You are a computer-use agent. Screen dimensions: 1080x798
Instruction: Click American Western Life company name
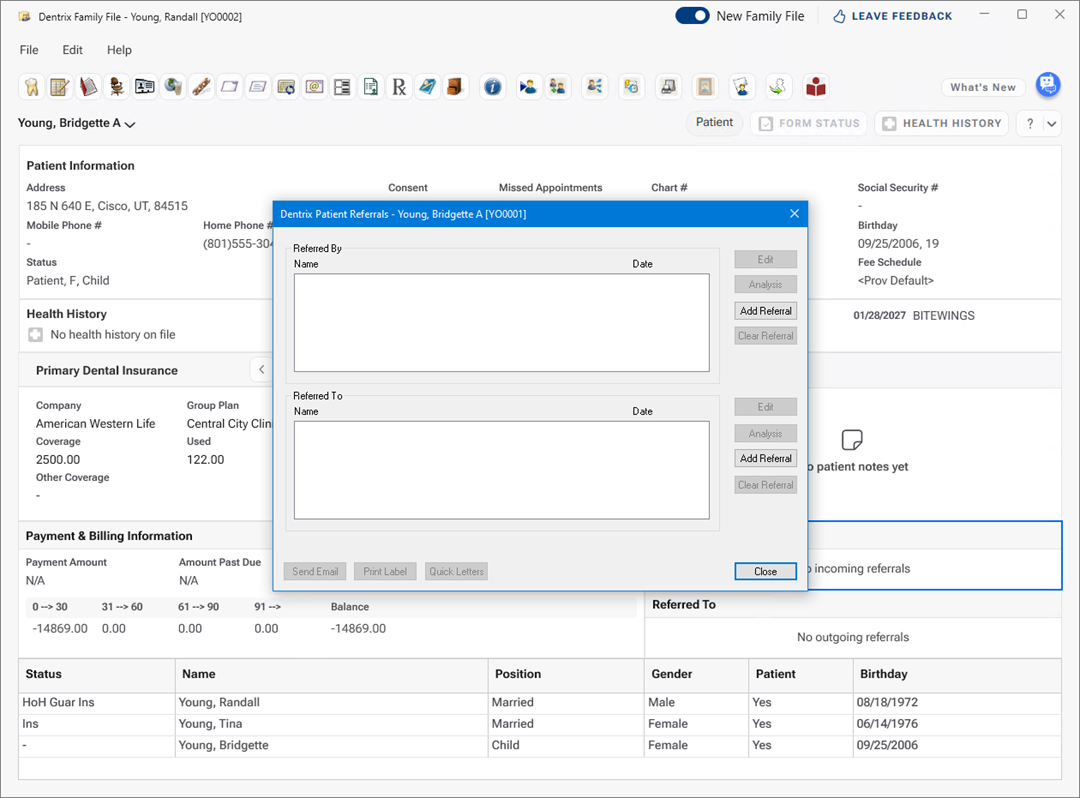click(96, 423)
